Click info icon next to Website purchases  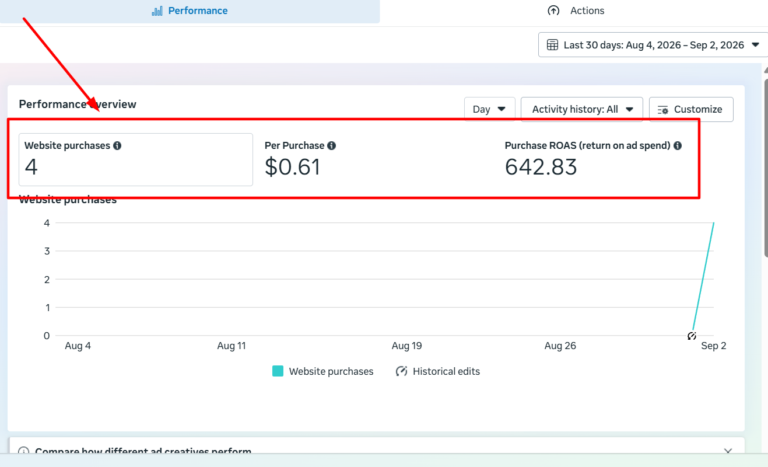coord(117,146)
